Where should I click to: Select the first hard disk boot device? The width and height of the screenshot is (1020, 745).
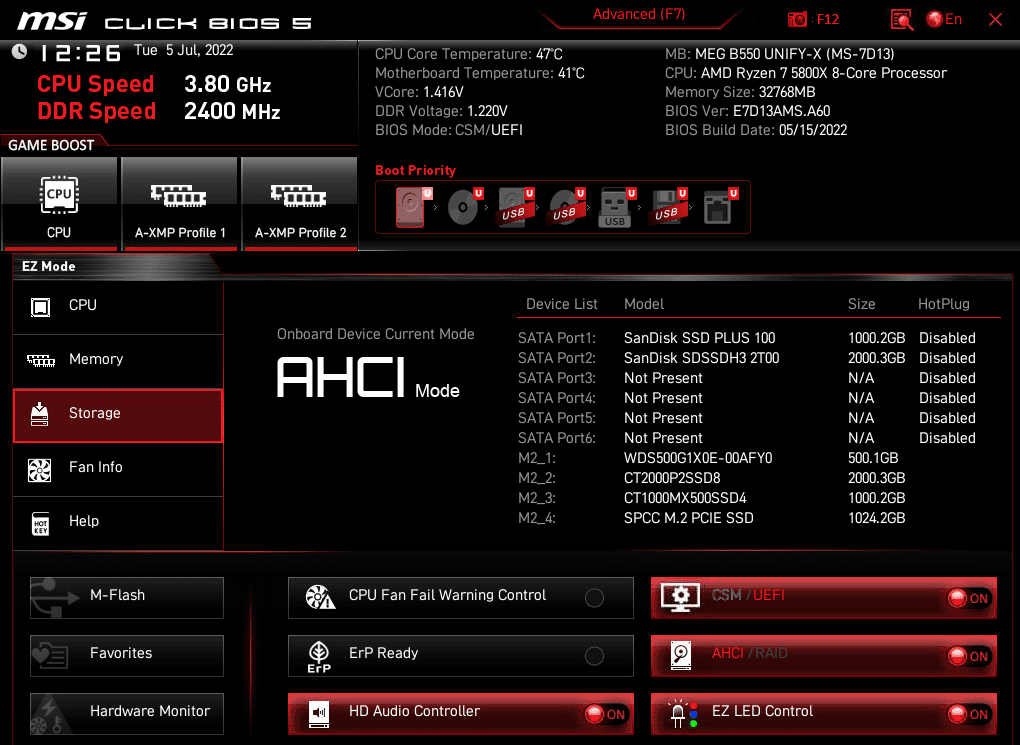click(x=412, y=207)
